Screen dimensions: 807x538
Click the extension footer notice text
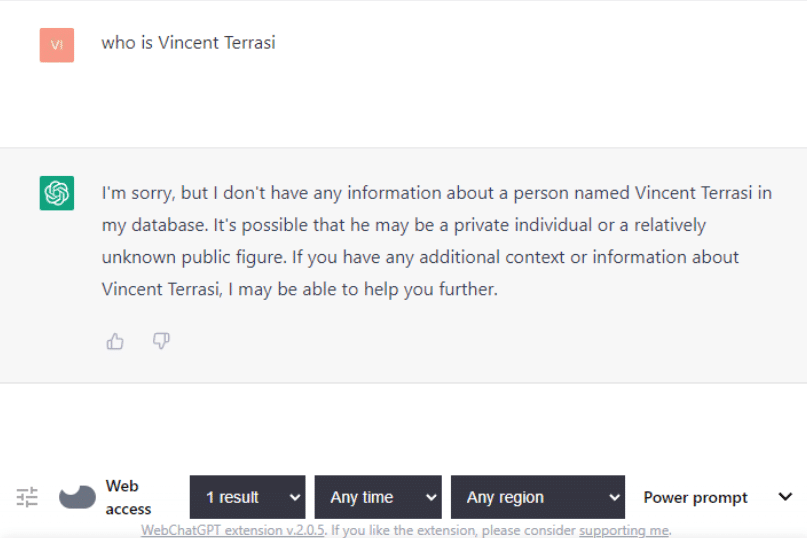(406, 530)
